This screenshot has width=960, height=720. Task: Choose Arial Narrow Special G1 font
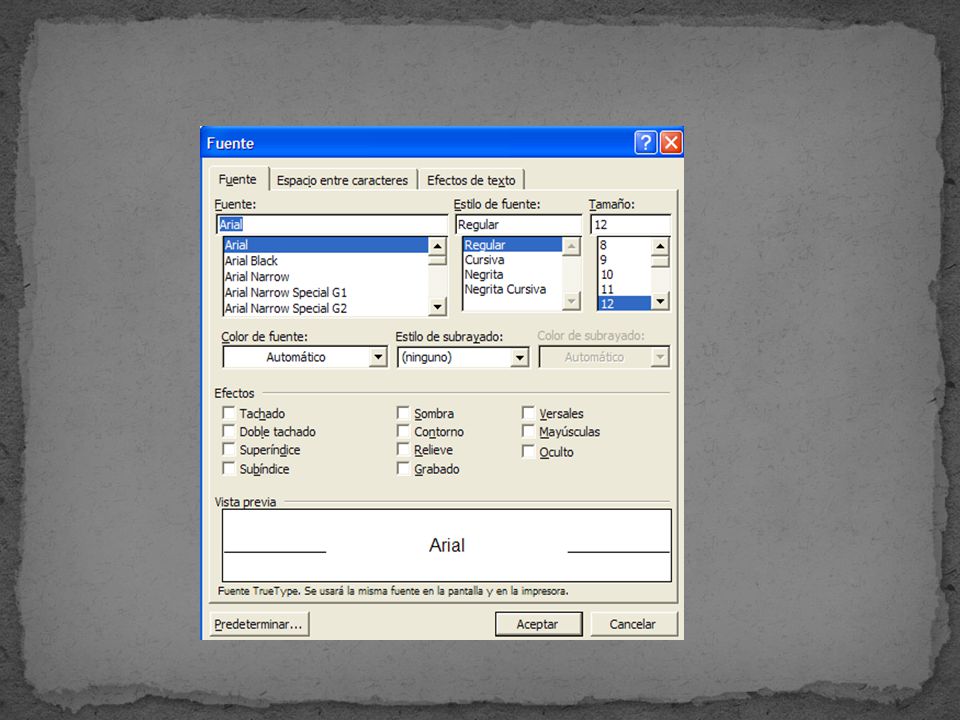(326, 293)
